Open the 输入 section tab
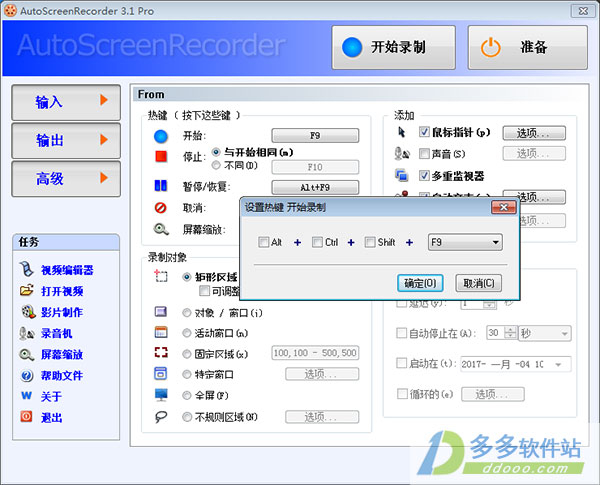Screen dimensions: 600x485 66,102
